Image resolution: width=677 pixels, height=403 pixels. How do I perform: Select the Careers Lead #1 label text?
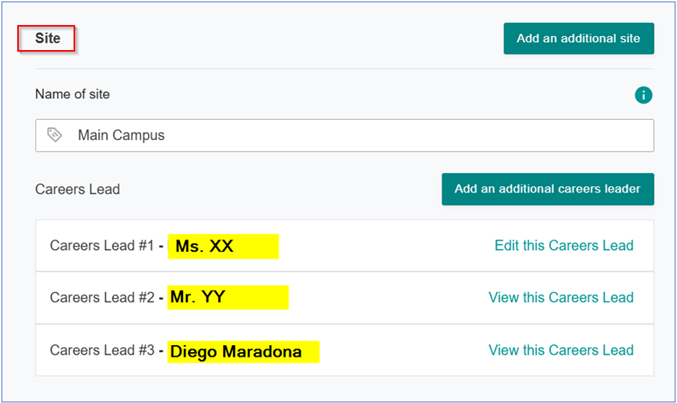click(x=102, y=245)
